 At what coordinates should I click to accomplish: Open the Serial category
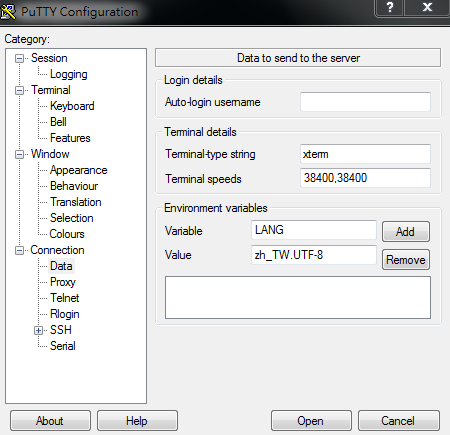[x=63, y=346]
